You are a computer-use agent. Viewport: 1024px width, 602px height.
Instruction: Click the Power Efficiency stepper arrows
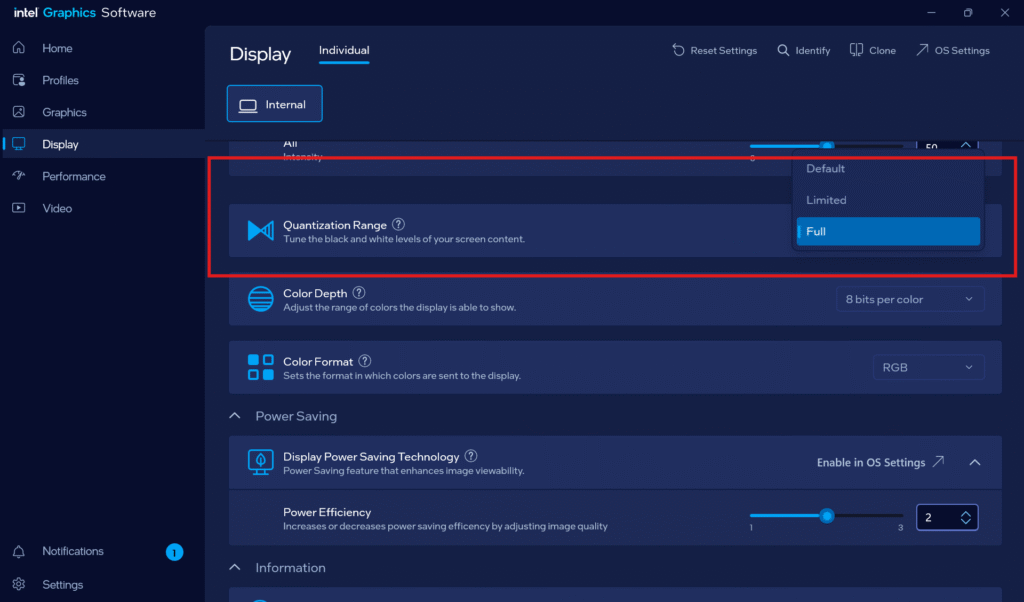pyautogui.click(x=966, y=517)
